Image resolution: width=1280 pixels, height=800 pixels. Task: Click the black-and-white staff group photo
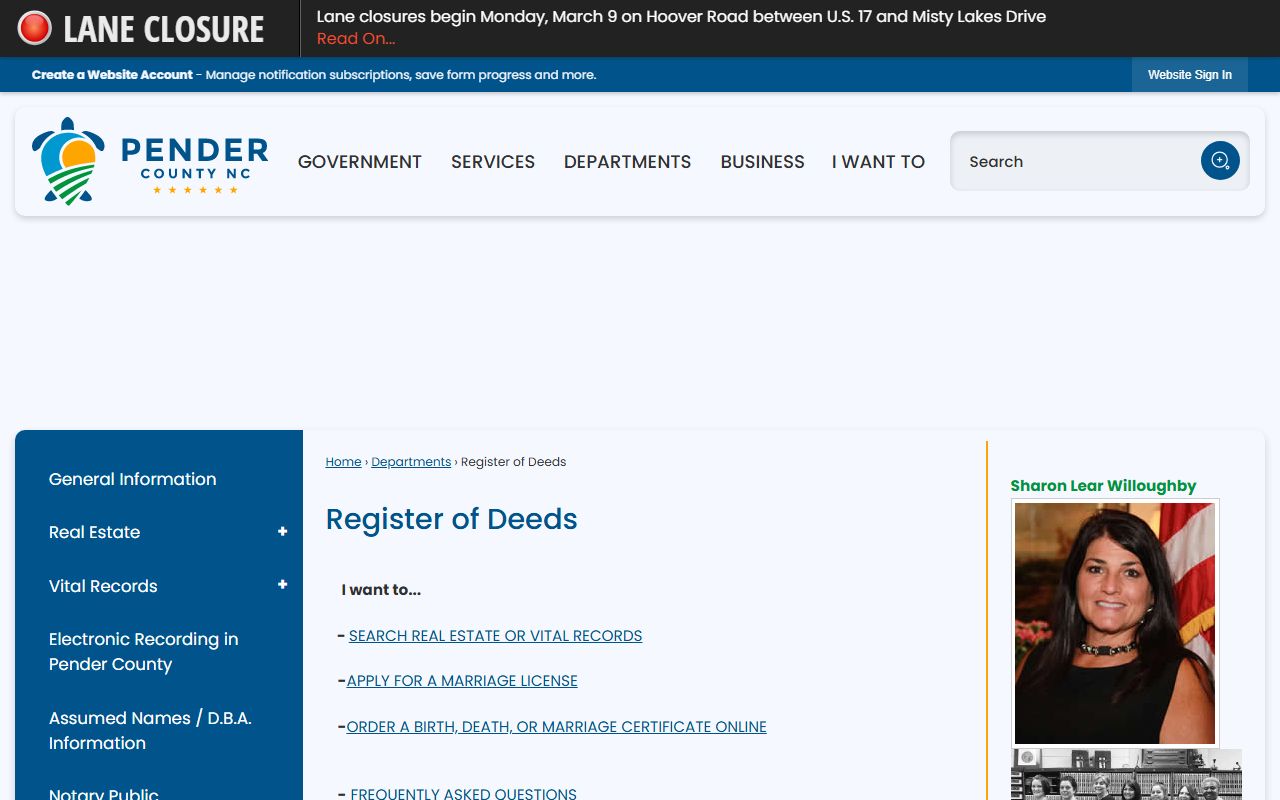tap(1126, 774)
